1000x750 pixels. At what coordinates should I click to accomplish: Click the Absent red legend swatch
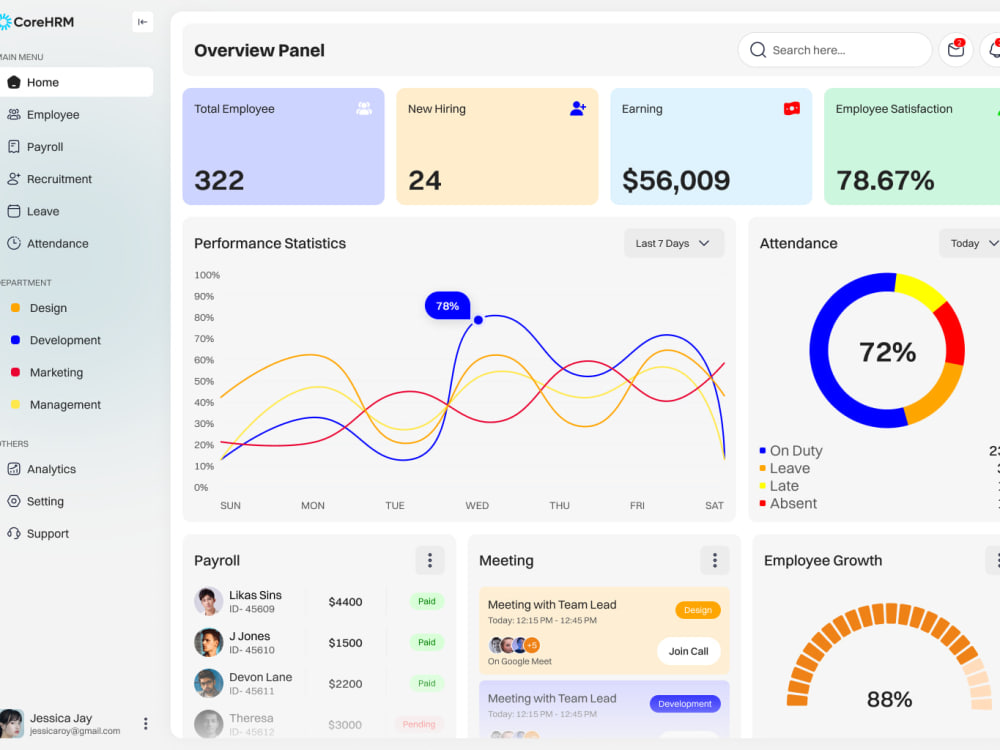(x=763, y=503)
